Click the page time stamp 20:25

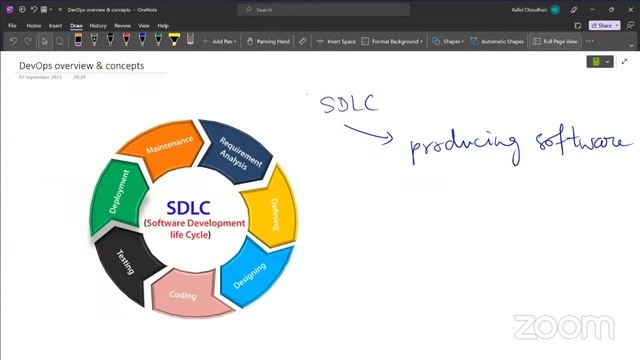click(x=80, y=77)
